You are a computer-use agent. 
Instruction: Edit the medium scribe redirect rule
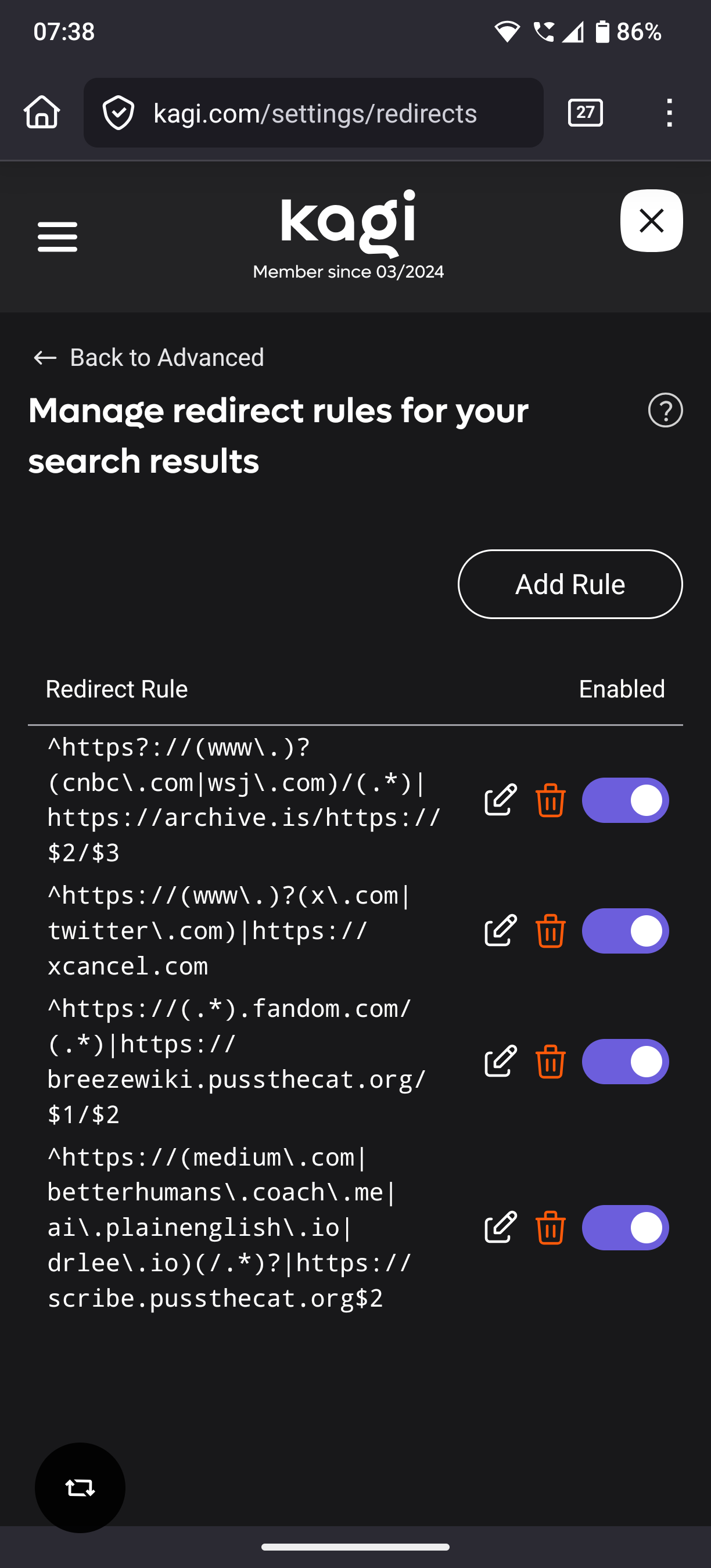pyautogui.click(x=500, y=1227)
